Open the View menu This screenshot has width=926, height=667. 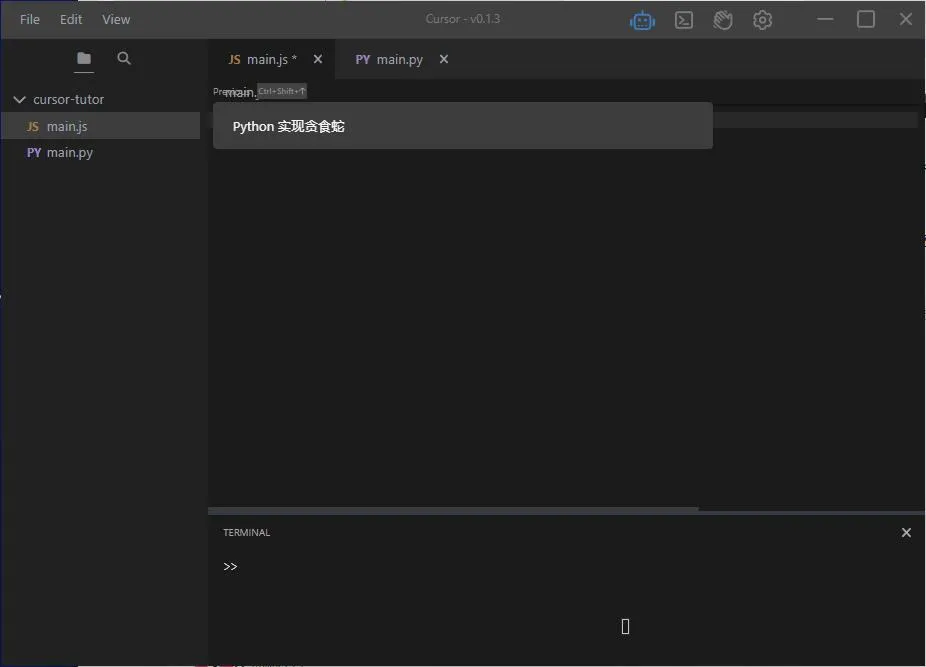(116, 20)
